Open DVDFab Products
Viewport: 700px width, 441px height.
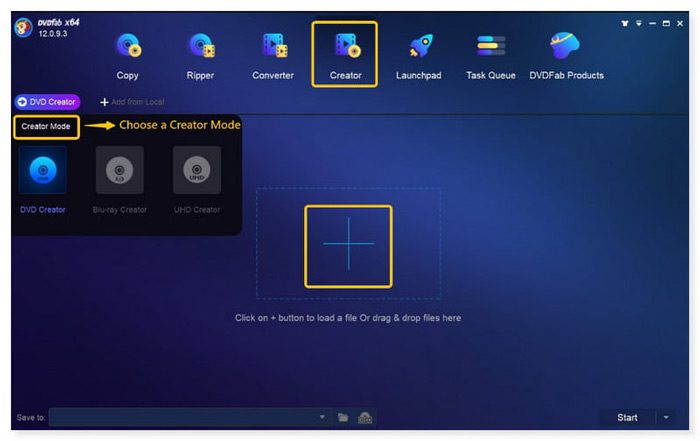tap(566, 55)
